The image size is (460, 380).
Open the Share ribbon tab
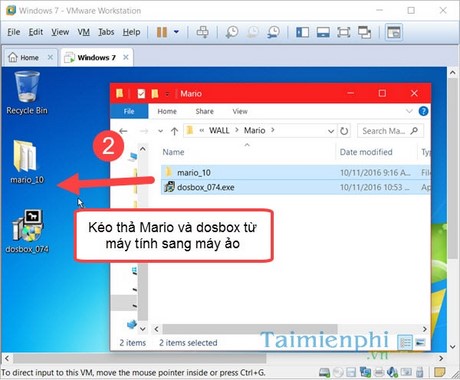(205, 111)
